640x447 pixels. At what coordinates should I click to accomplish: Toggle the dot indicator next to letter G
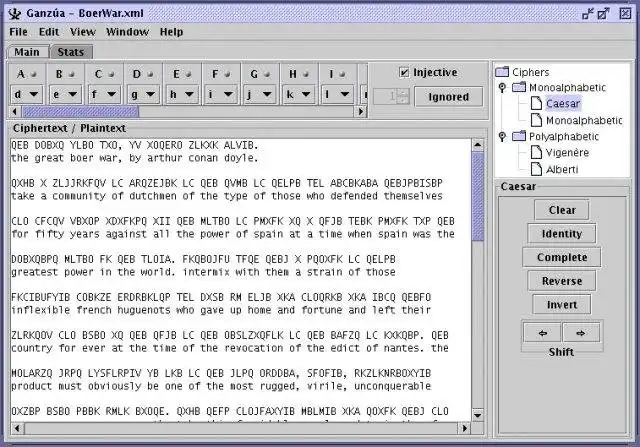(x=267, y=74)
